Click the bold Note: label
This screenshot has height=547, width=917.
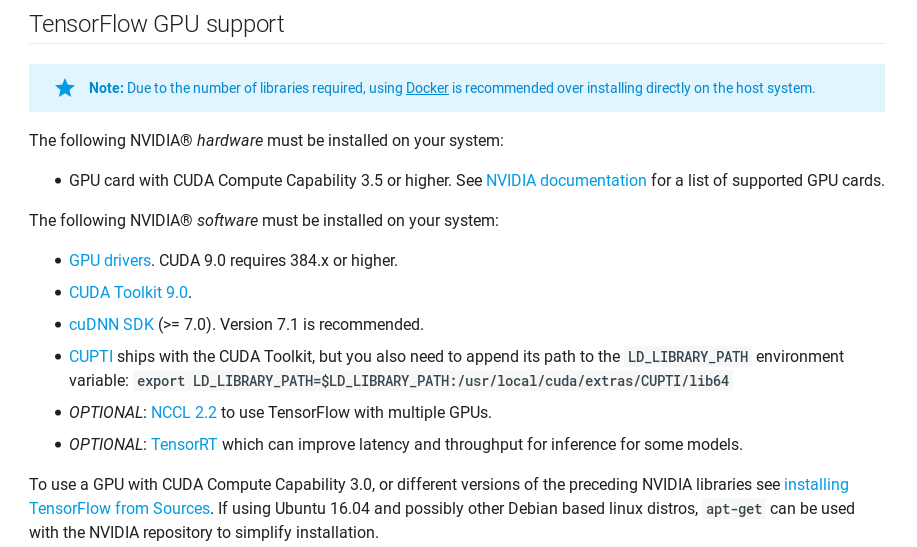[x=106, y=88]
